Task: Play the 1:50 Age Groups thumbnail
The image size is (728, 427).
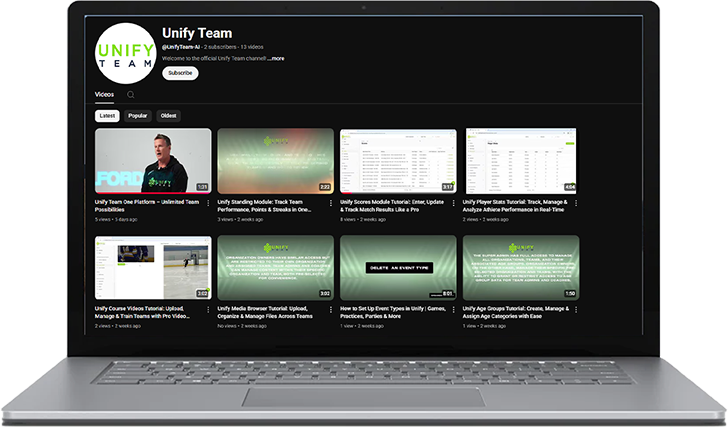Action: (x=521, y=268)
